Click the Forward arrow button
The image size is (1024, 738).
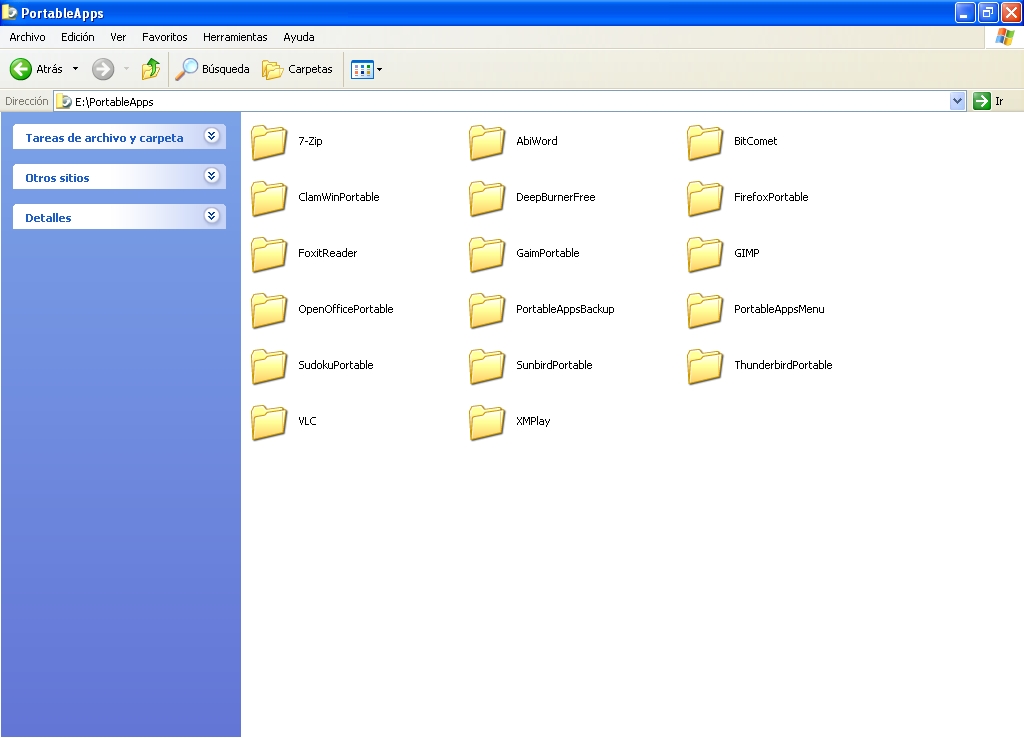[x=103, y=69]
